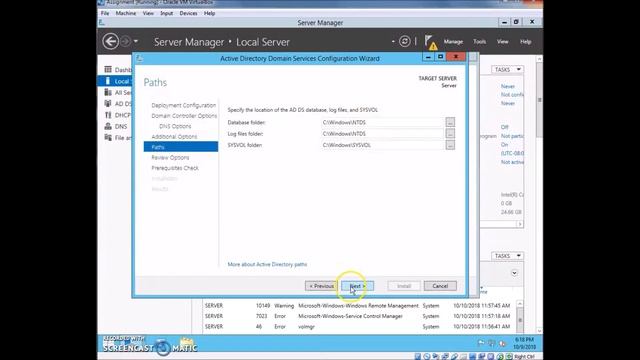Open the upper TASKS dropdown
This screenshot has width=640, height=360.
(x=507, y=70)
